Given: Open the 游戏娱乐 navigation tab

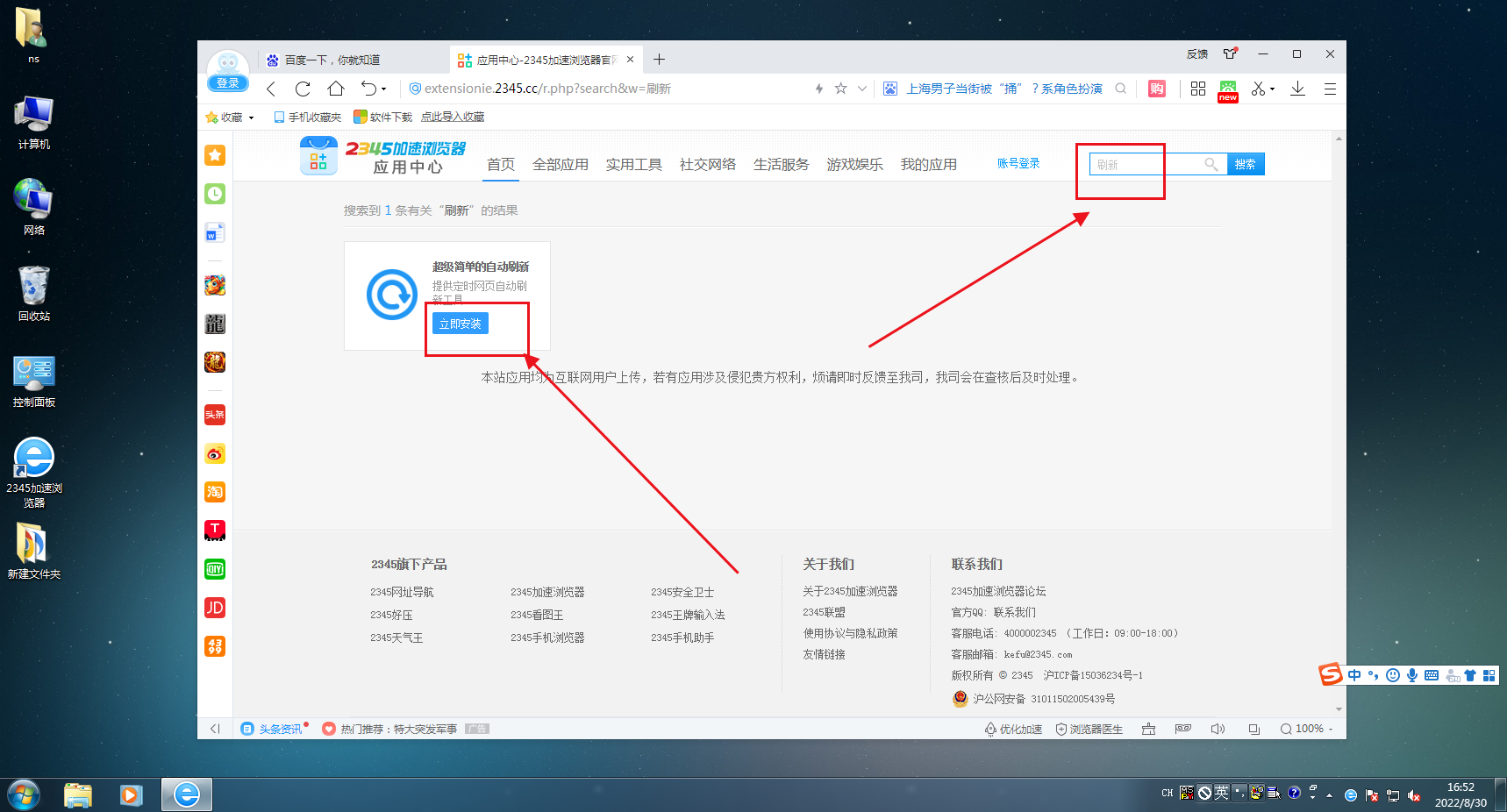Looking at the screenshot, I should (855, 164).
